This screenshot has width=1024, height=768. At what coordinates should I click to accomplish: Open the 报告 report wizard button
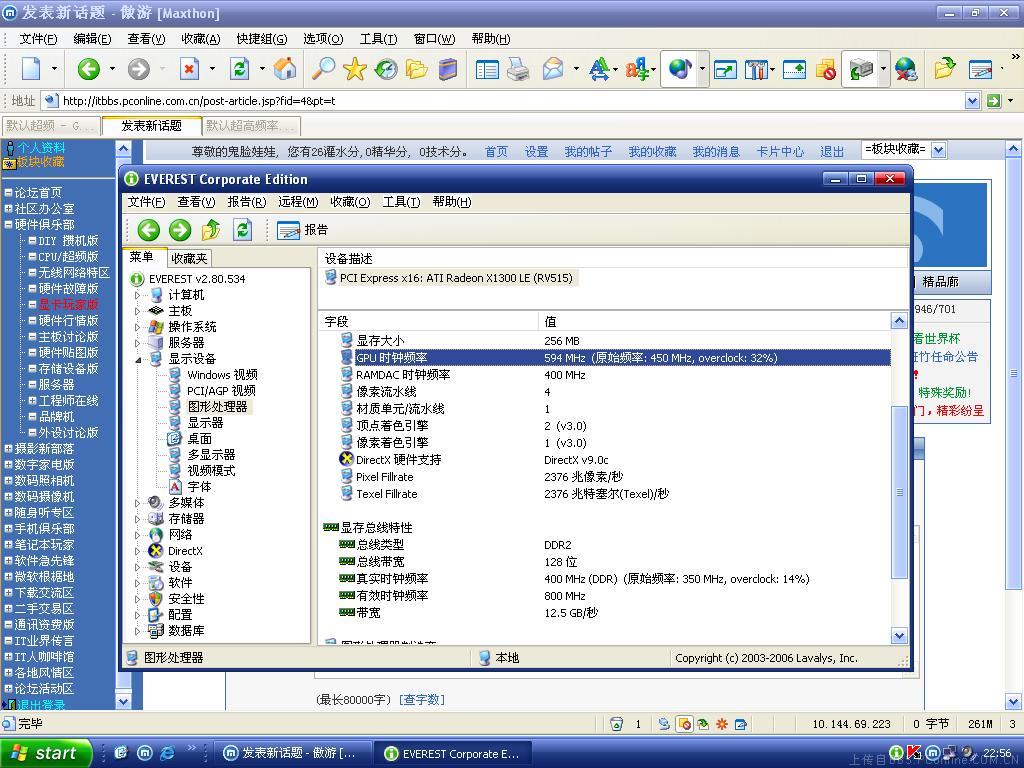(x=304, y=230)
